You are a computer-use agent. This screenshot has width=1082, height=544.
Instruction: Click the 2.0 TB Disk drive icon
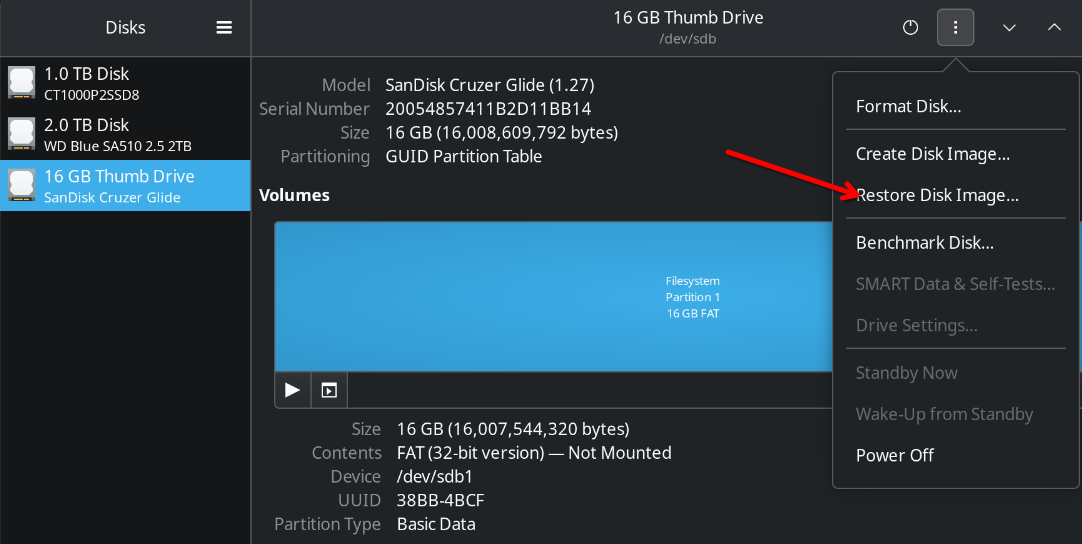point(21,134)
